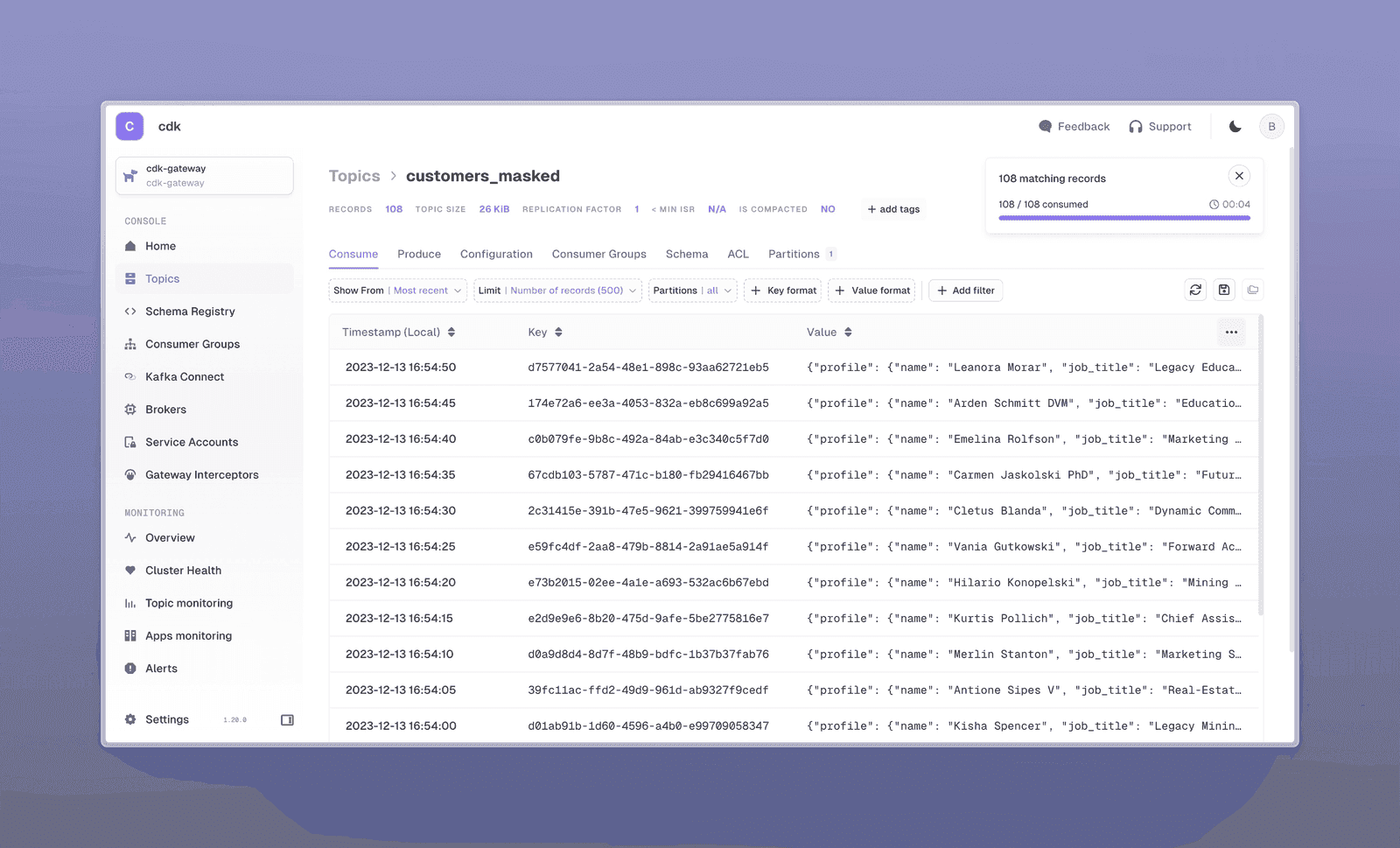Screen dimensions: 1400x848
Task: Open record value for Kisha Spencer
Action: pyautogui.click(x=1024, y=726)
